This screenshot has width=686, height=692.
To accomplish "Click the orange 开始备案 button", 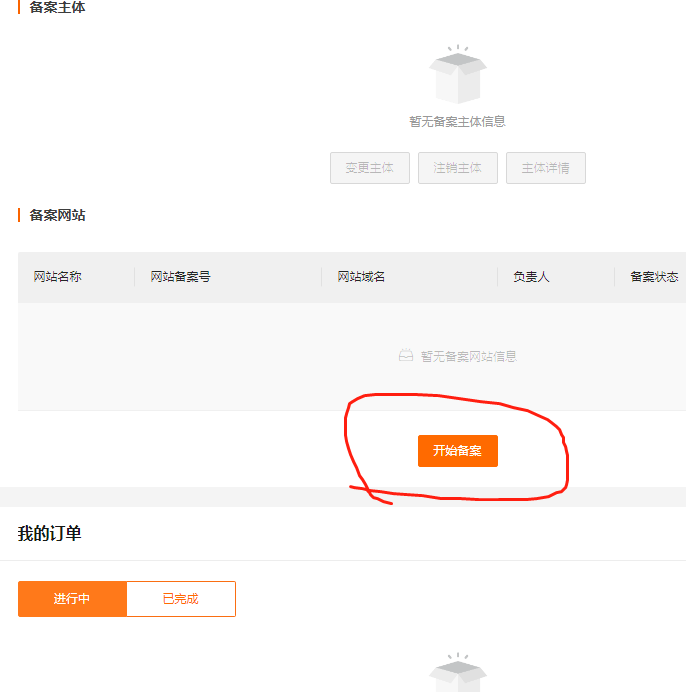I will click(457, 451).
